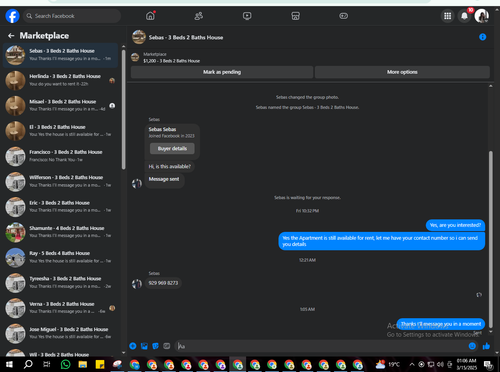Screen dimensions: 500x372
Task: Click the chat messages scrollbar
Action: click(491, 239)
